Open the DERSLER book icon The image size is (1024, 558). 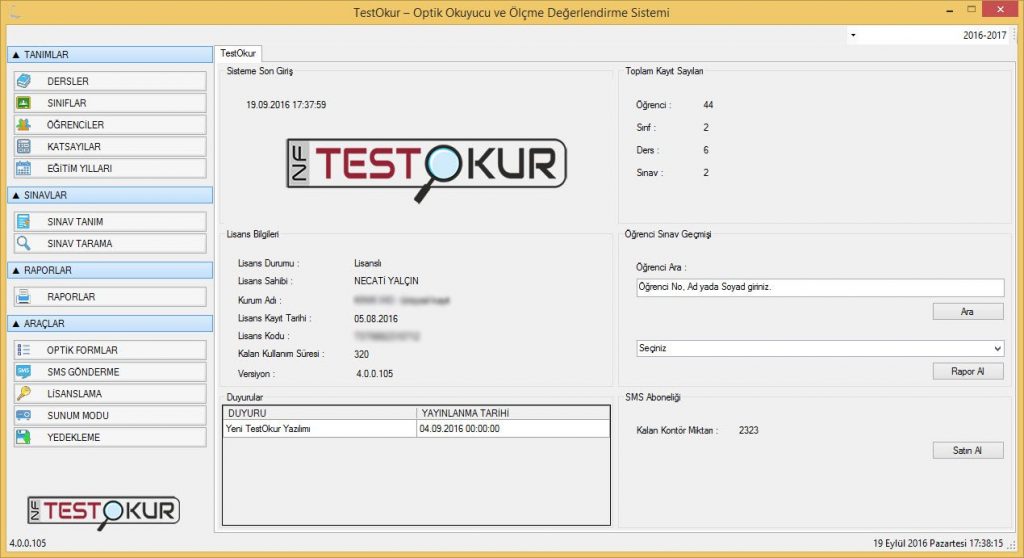(x=24, y=81)
